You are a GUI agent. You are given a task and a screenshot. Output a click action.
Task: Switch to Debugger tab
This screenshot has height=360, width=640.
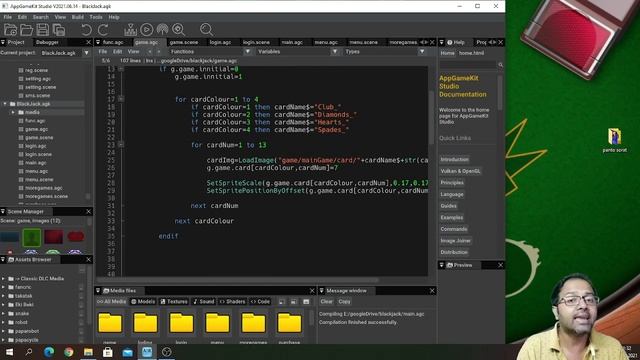[x=47, y=42]
